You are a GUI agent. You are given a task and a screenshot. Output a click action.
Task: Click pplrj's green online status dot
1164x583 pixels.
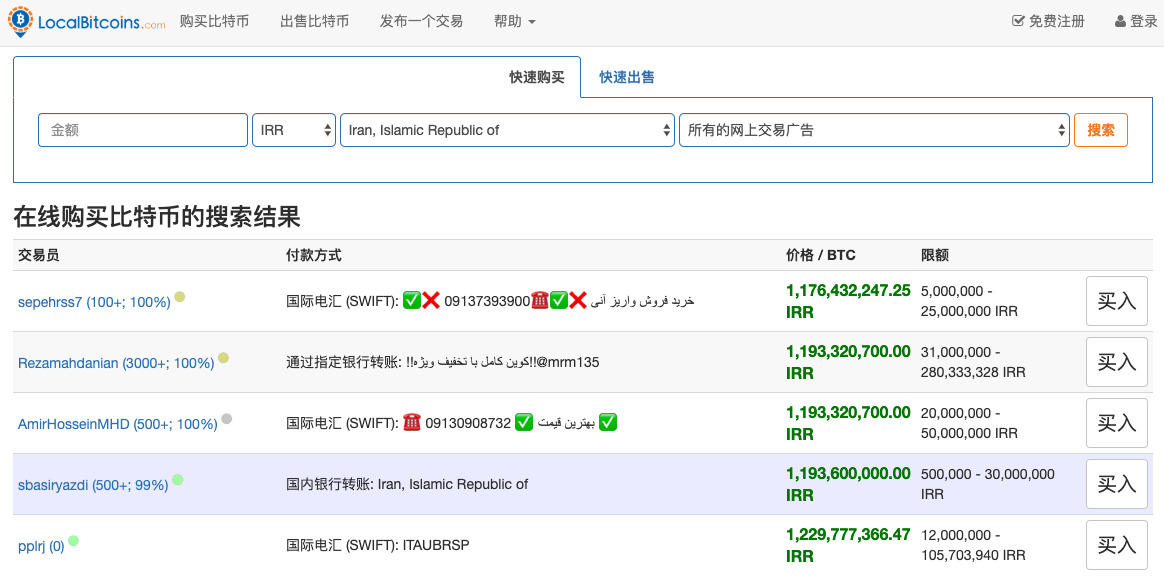tap(73, 541)
